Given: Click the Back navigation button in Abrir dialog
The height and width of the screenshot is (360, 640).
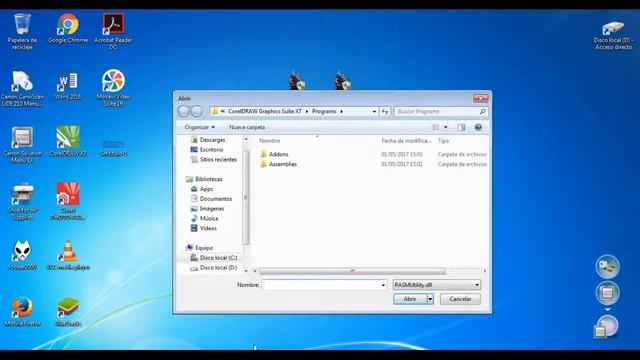Looking at the screenshot, I should click(x=183, y=111).
